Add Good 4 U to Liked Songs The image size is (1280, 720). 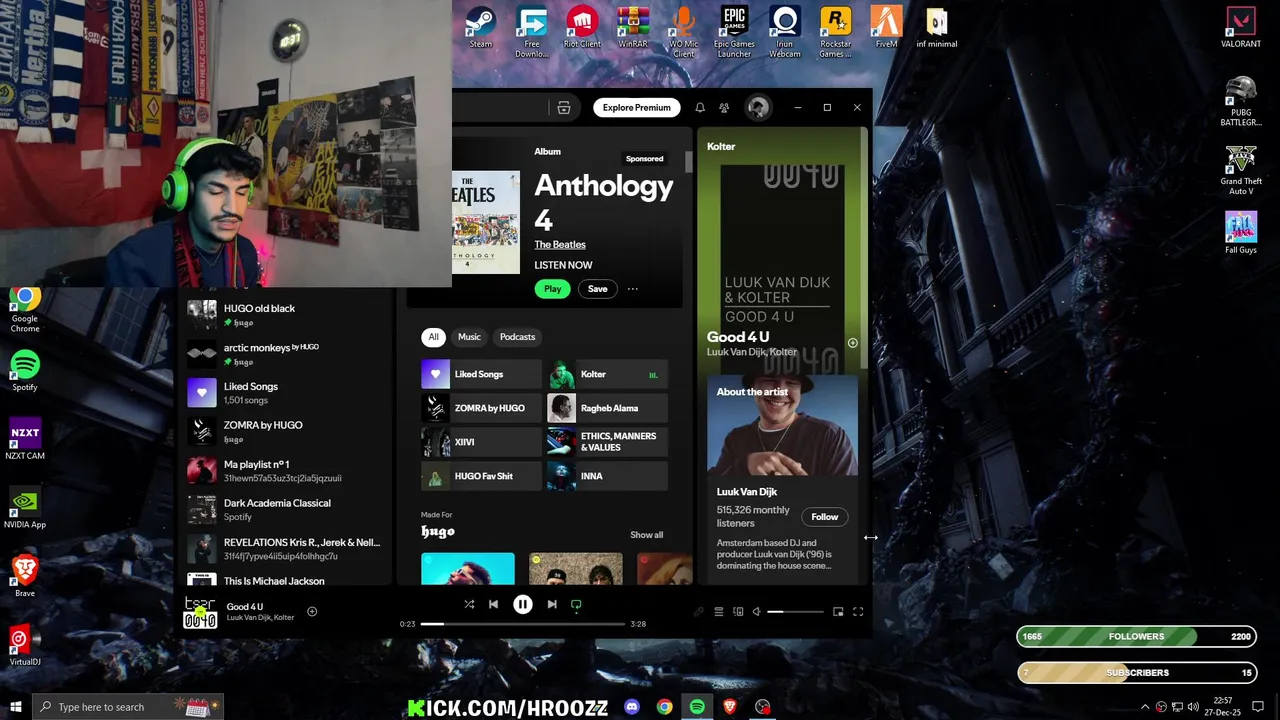pyautogui.click(x=312, y=611)
